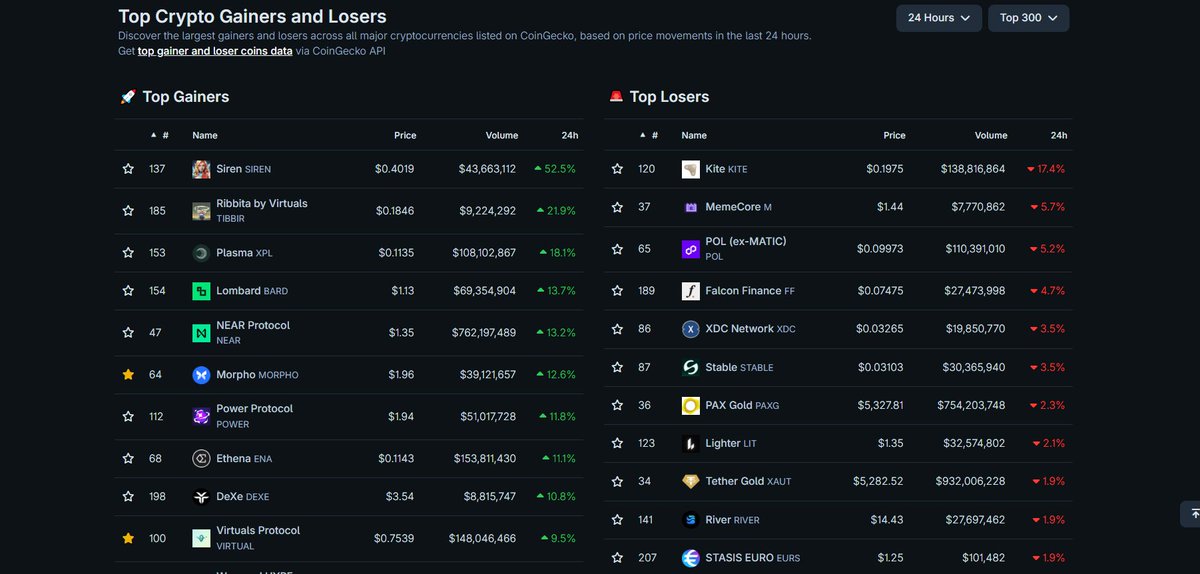Click the Falcon Finance coin logo
Viewport: 1200px width, 574px height.
(x=690, y=291)
